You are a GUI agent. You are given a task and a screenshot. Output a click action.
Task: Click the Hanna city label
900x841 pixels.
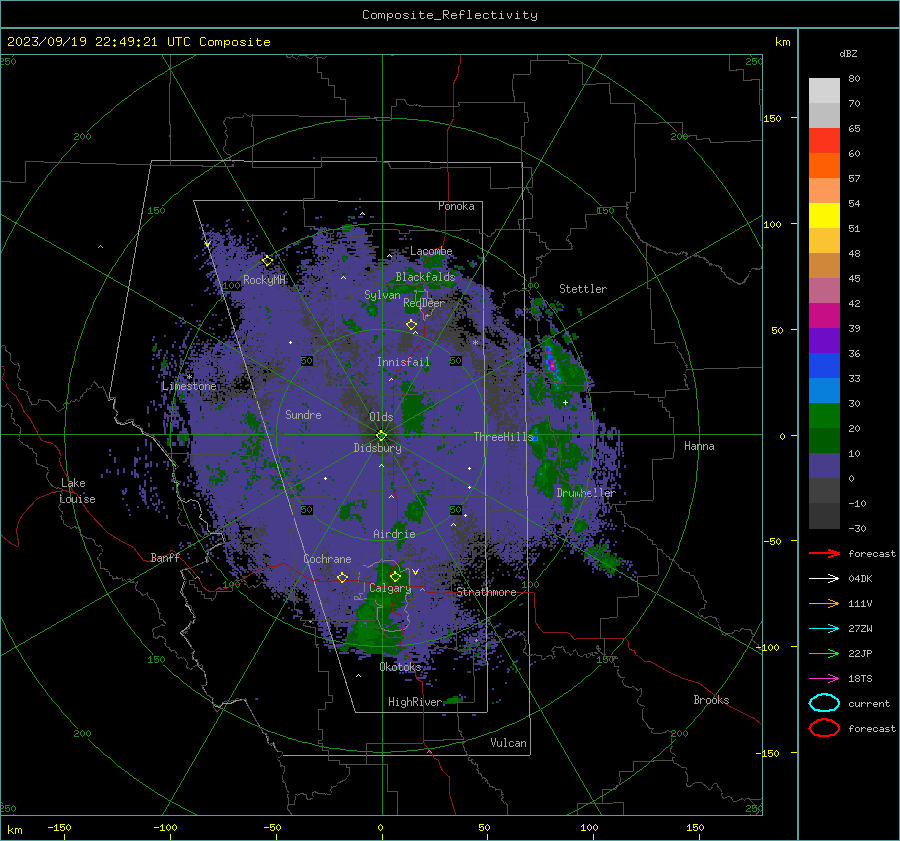click(699, 446)
